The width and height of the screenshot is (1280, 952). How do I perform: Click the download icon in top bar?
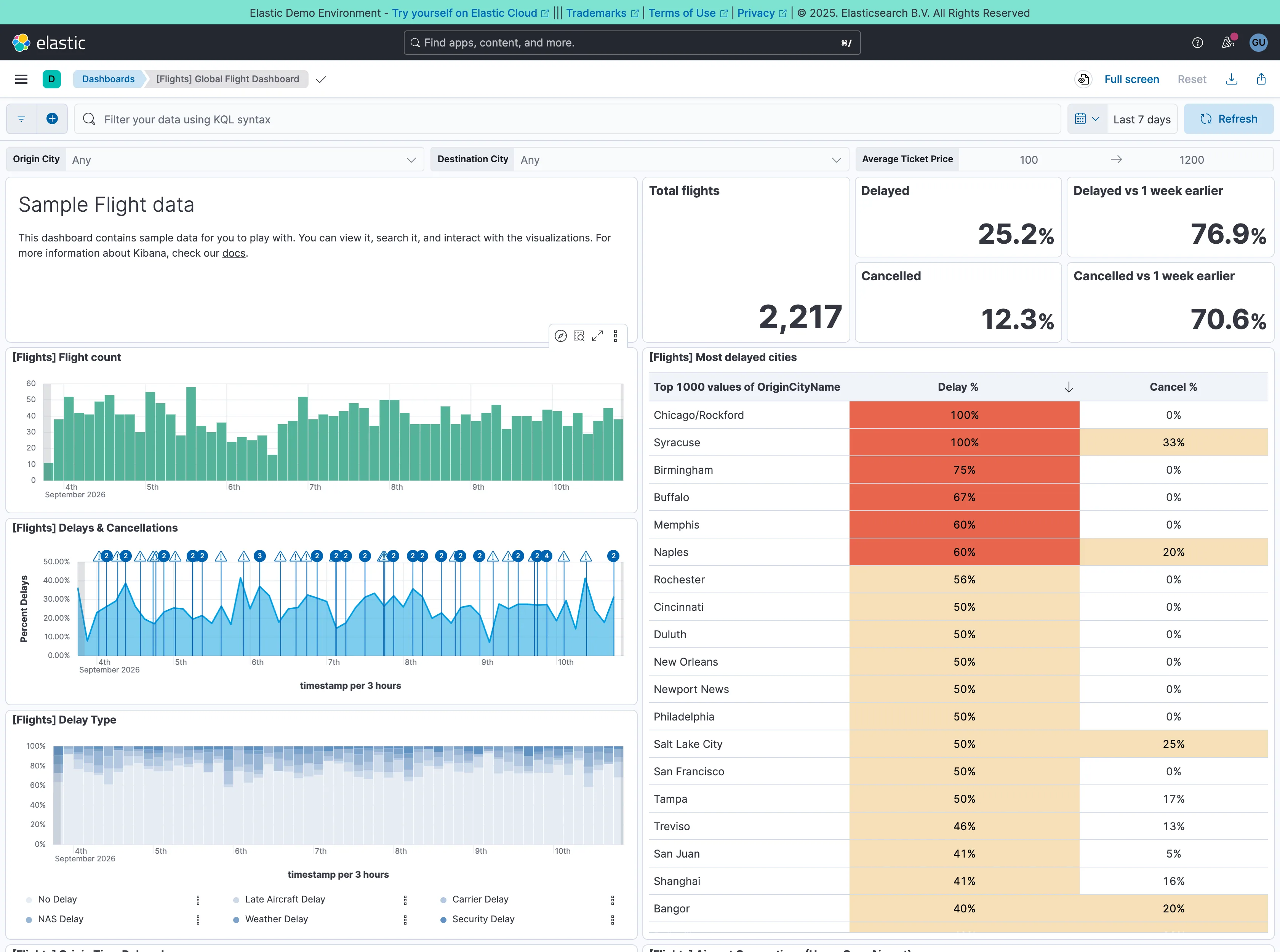click(1232, 79)
